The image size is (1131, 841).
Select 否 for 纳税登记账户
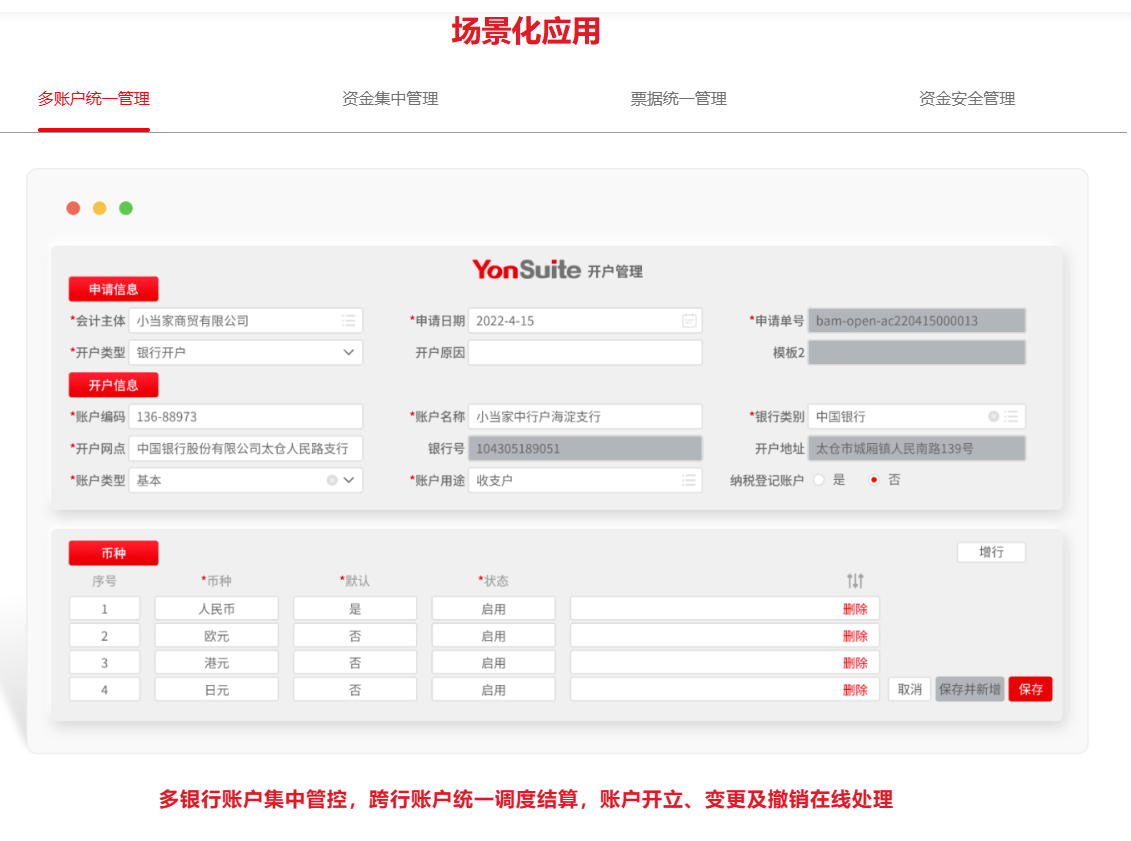(x=874, y=480)
